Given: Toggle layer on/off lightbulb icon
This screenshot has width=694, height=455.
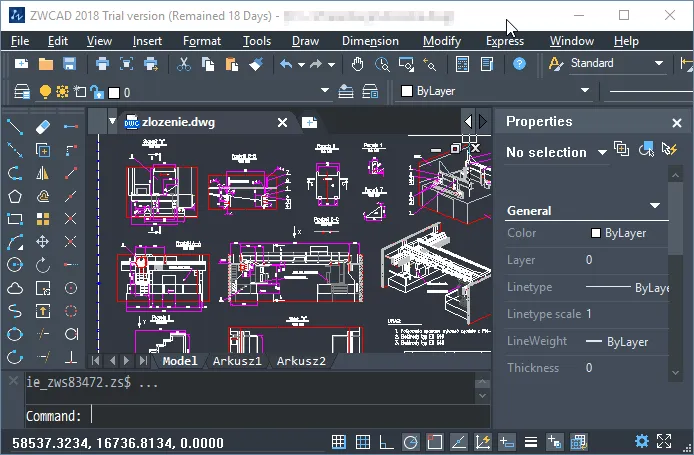Looking at the screenshot, I should 45,92.
